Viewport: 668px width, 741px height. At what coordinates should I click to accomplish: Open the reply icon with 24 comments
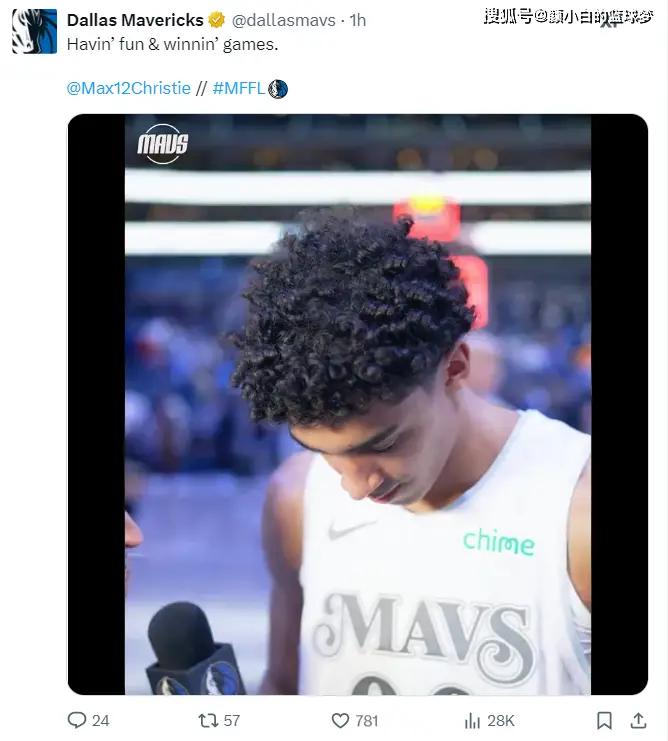tap(77, 720)
